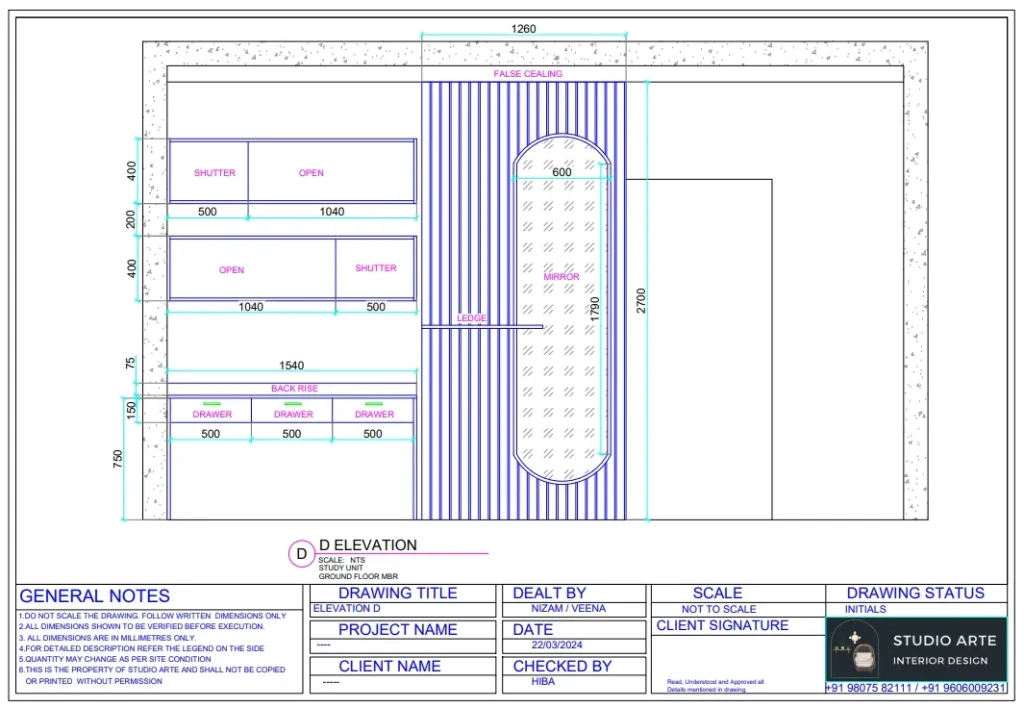Screen dimensions: 1024x708
Task: Click the phone number below Studio Arte
Action: 915,689
